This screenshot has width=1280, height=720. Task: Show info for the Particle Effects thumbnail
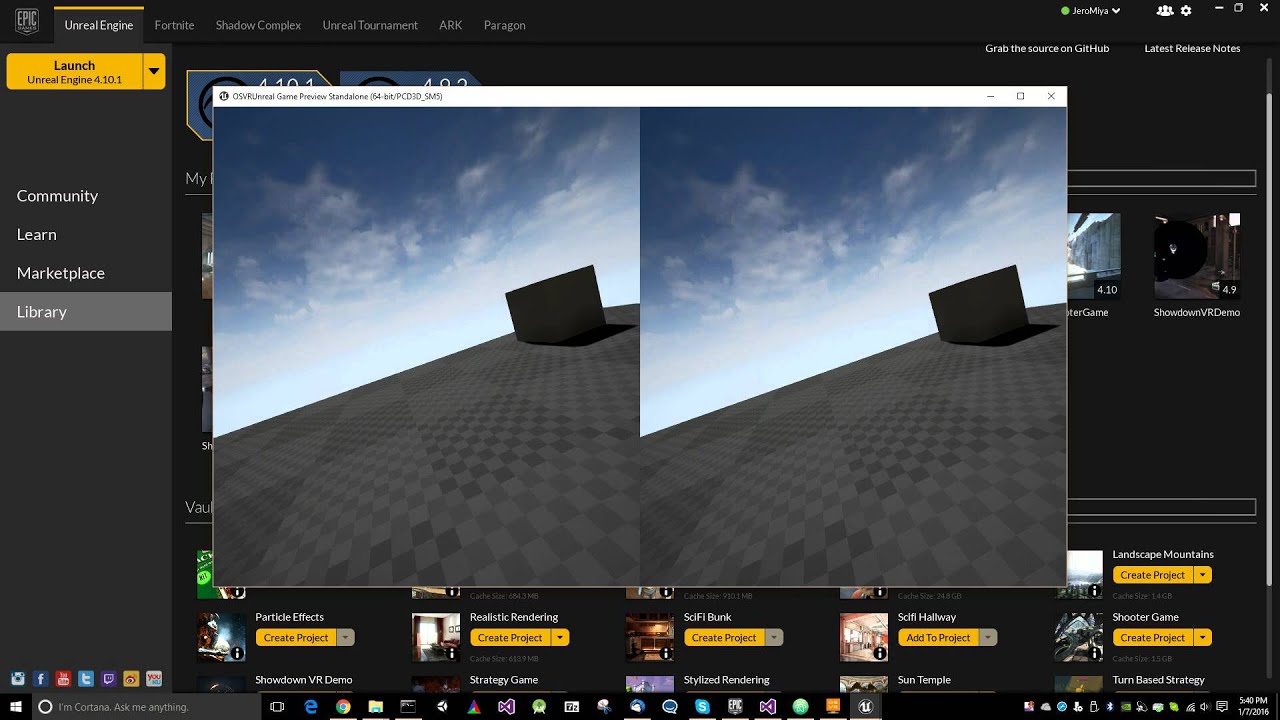(x=237, y=653)
